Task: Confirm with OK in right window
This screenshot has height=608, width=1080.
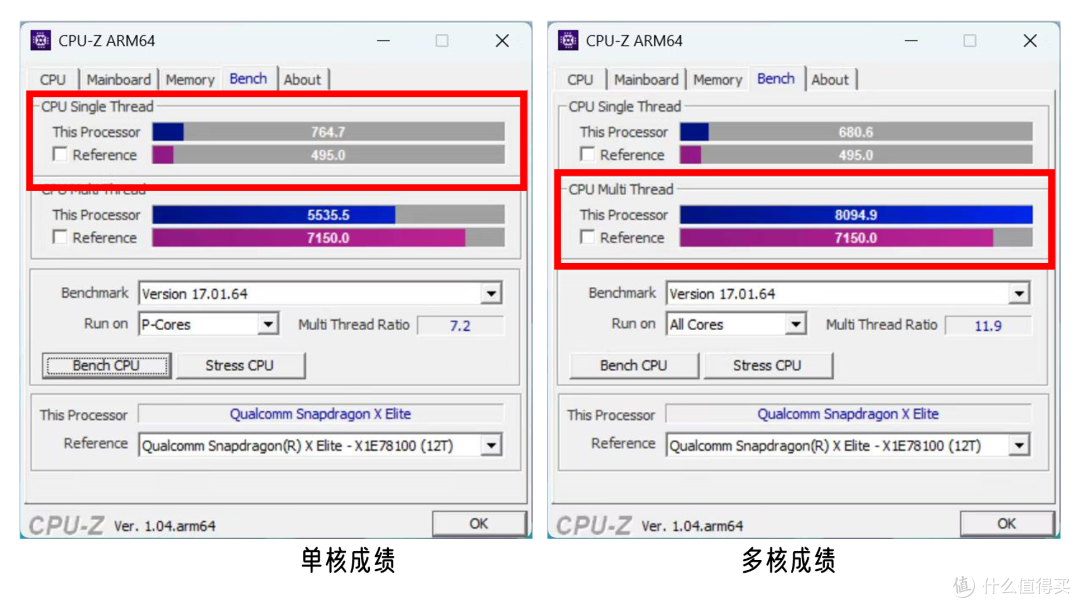Action: click(x=1006, y=524)
